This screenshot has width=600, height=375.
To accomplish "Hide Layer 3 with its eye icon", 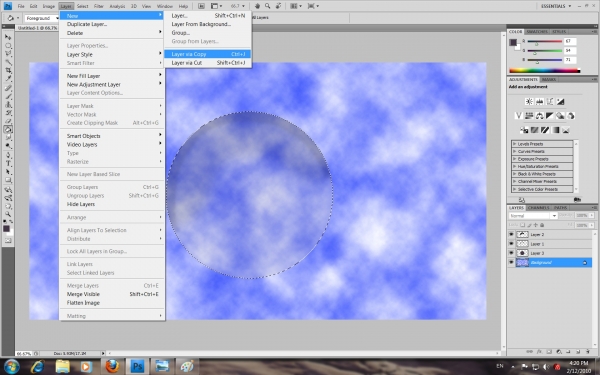I will coord(511,253).
